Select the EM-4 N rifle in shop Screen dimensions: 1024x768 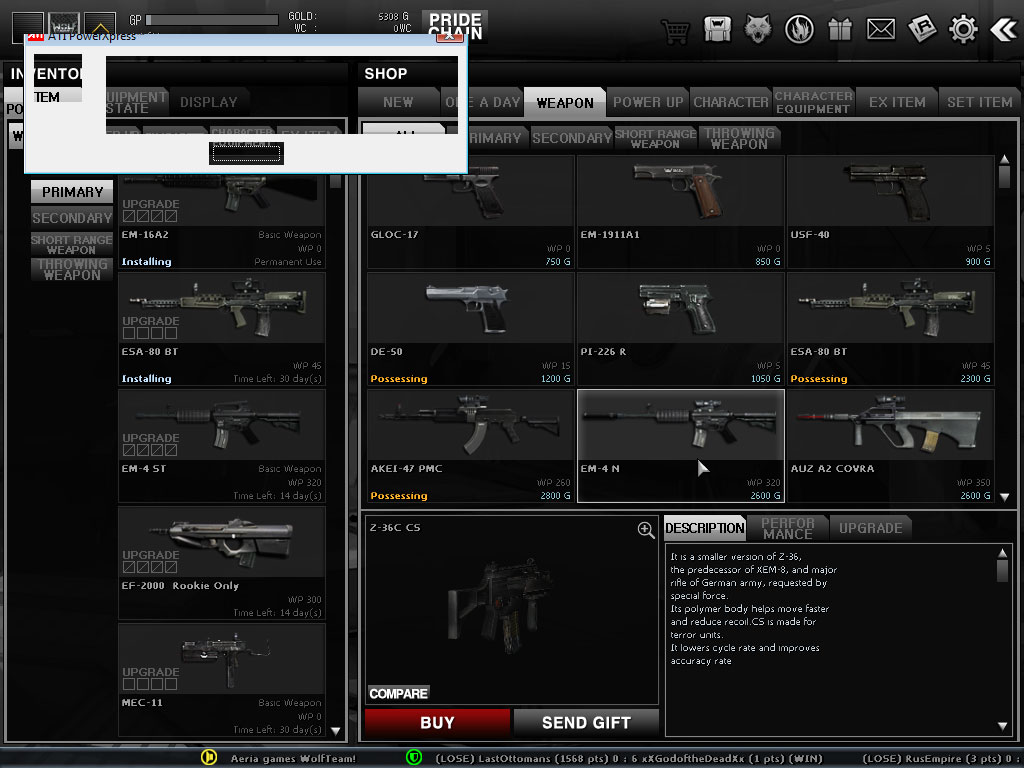(680, 446)
